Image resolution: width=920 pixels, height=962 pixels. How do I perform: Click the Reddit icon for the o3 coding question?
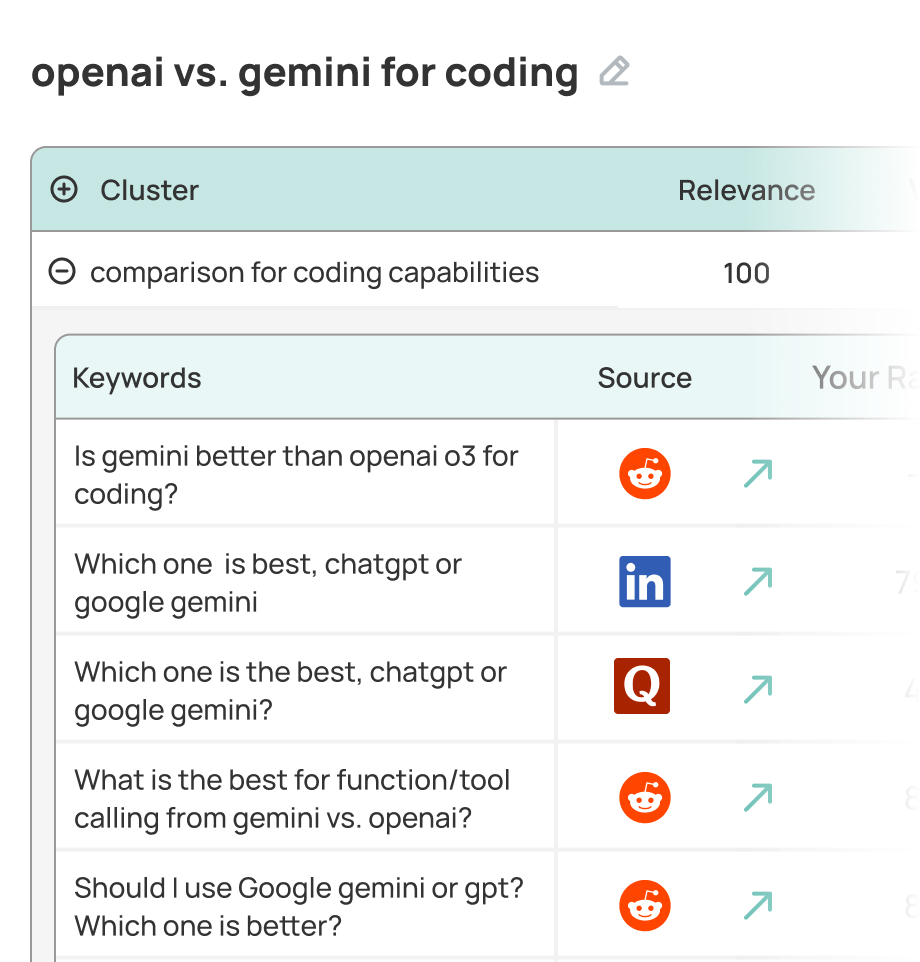(645, 474)
